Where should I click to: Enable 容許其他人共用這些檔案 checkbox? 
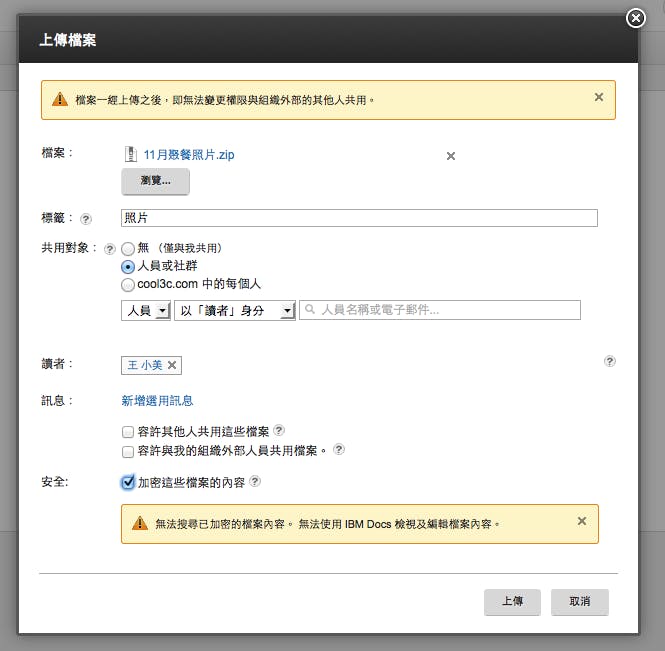(128, 432)
